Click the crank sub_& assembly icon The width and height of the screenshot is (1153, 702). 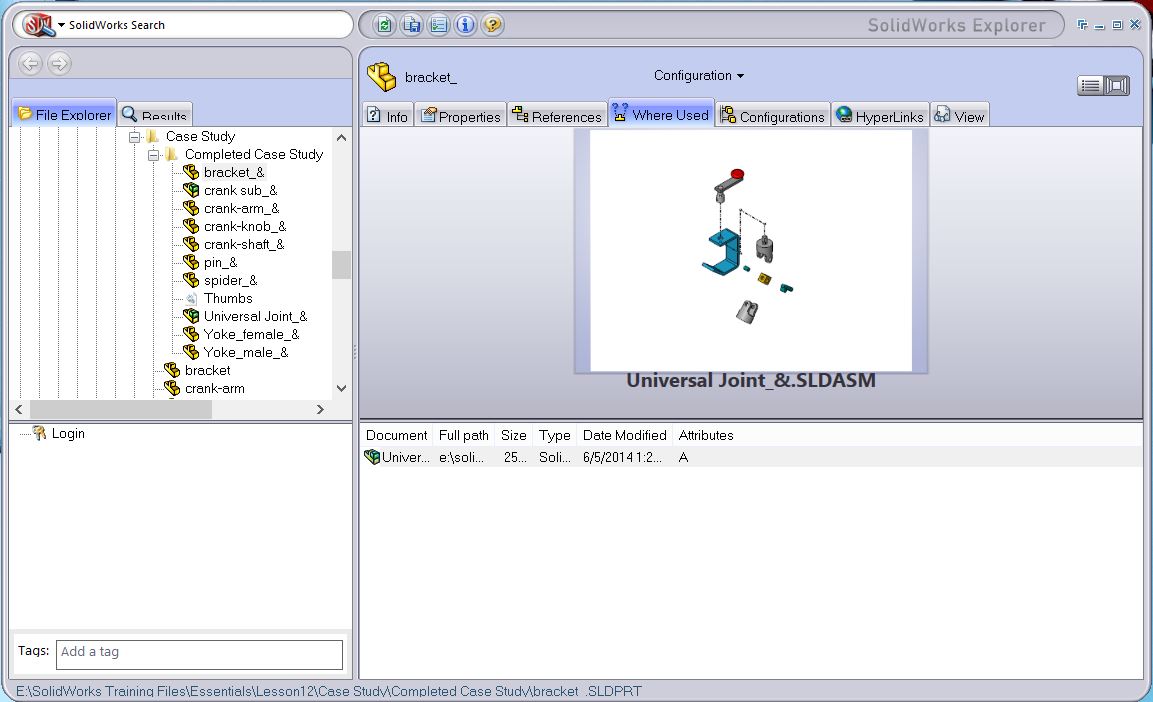[191, 190]
